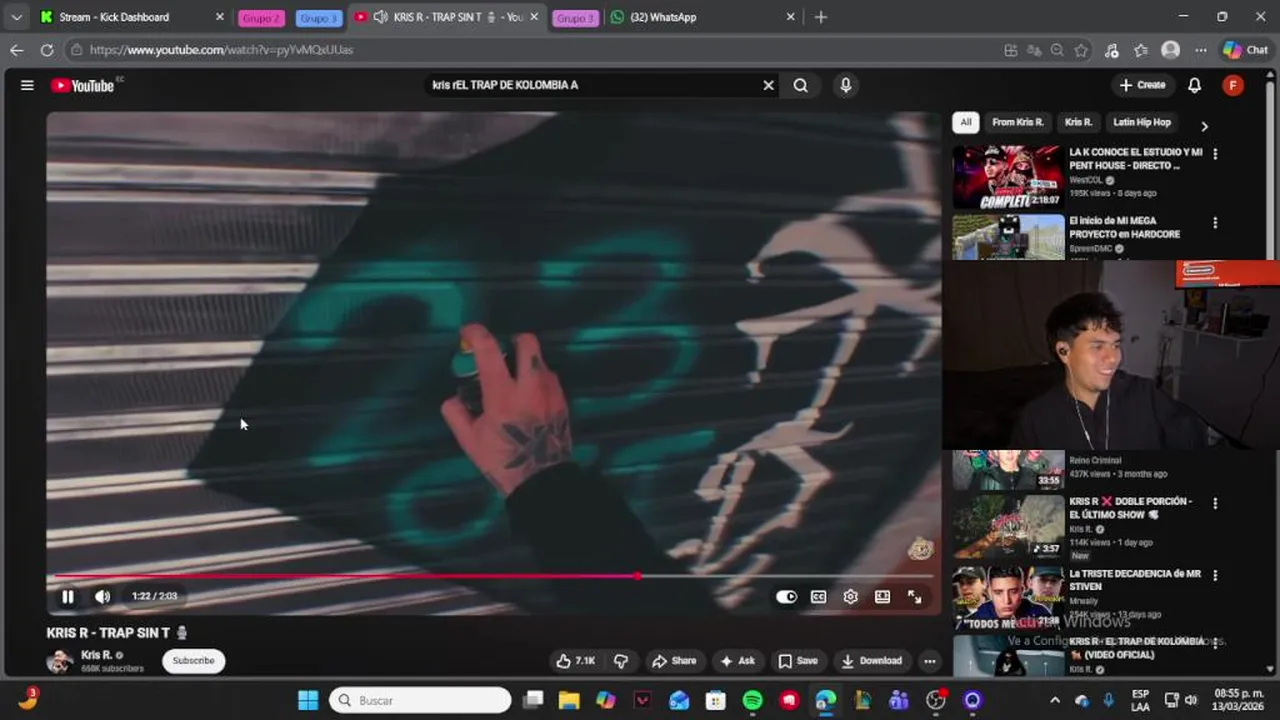Pause the playing video
Viewport: 1280px width, 720px height.
pyautogui.click(x=68, y=597)
